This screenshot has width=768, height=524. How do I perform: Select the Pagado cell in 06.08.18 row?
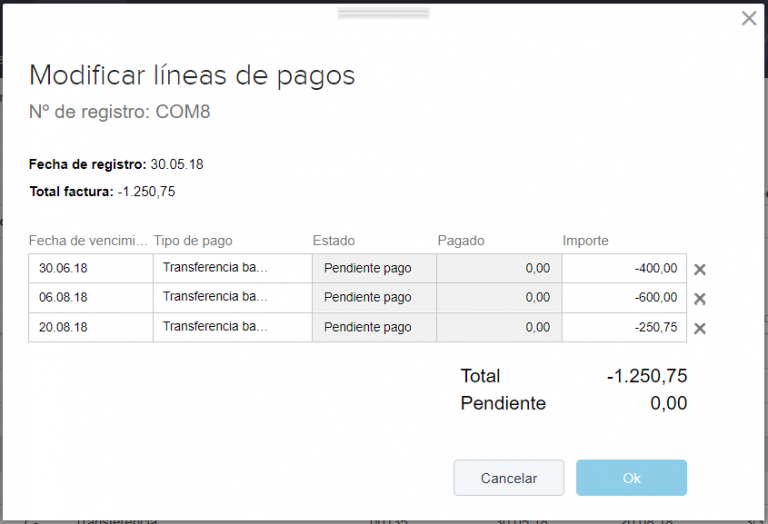tap(499, 297)
